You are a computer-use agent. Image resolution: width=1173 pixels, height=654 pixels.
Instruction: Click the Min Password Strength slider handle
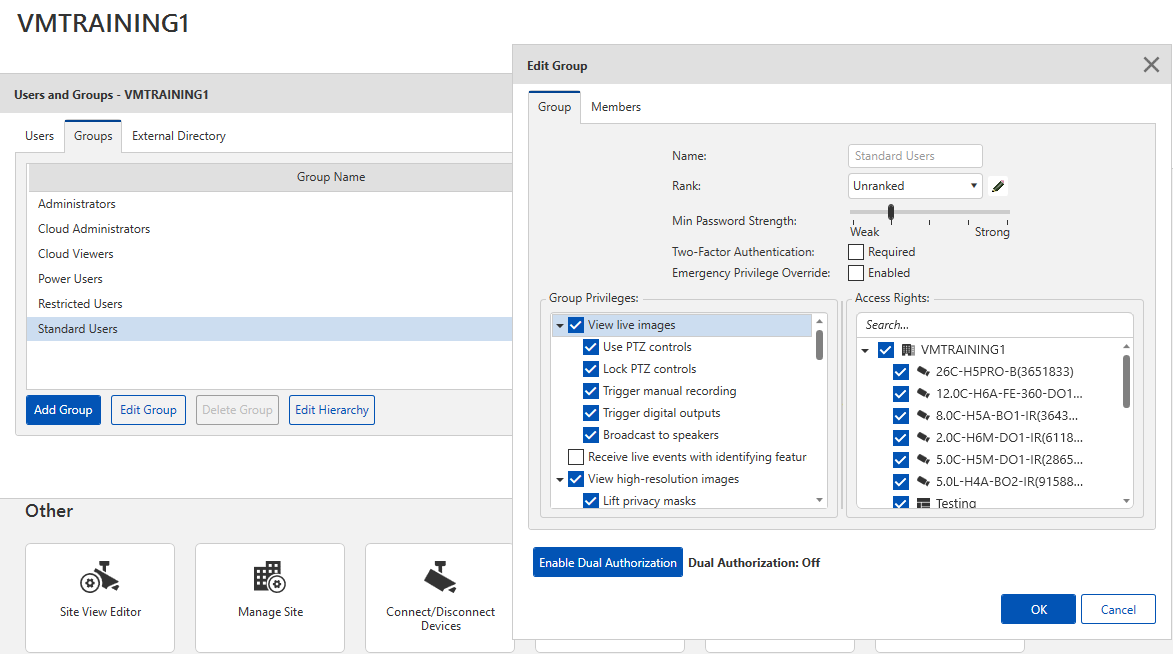[891, 213]
